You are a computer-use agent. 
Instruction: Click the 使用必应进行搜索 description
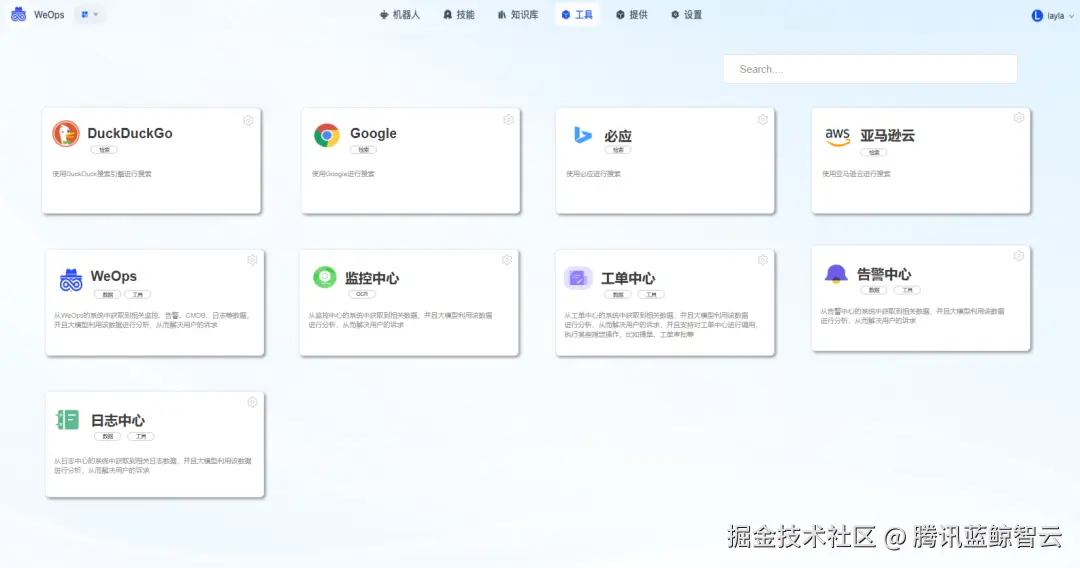click(593, 173)
